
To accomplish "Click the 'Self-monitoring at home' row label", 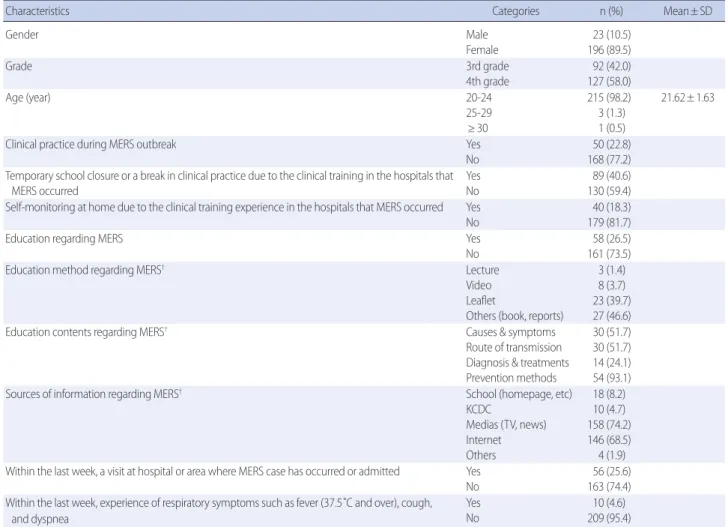I will click(224, 207).
